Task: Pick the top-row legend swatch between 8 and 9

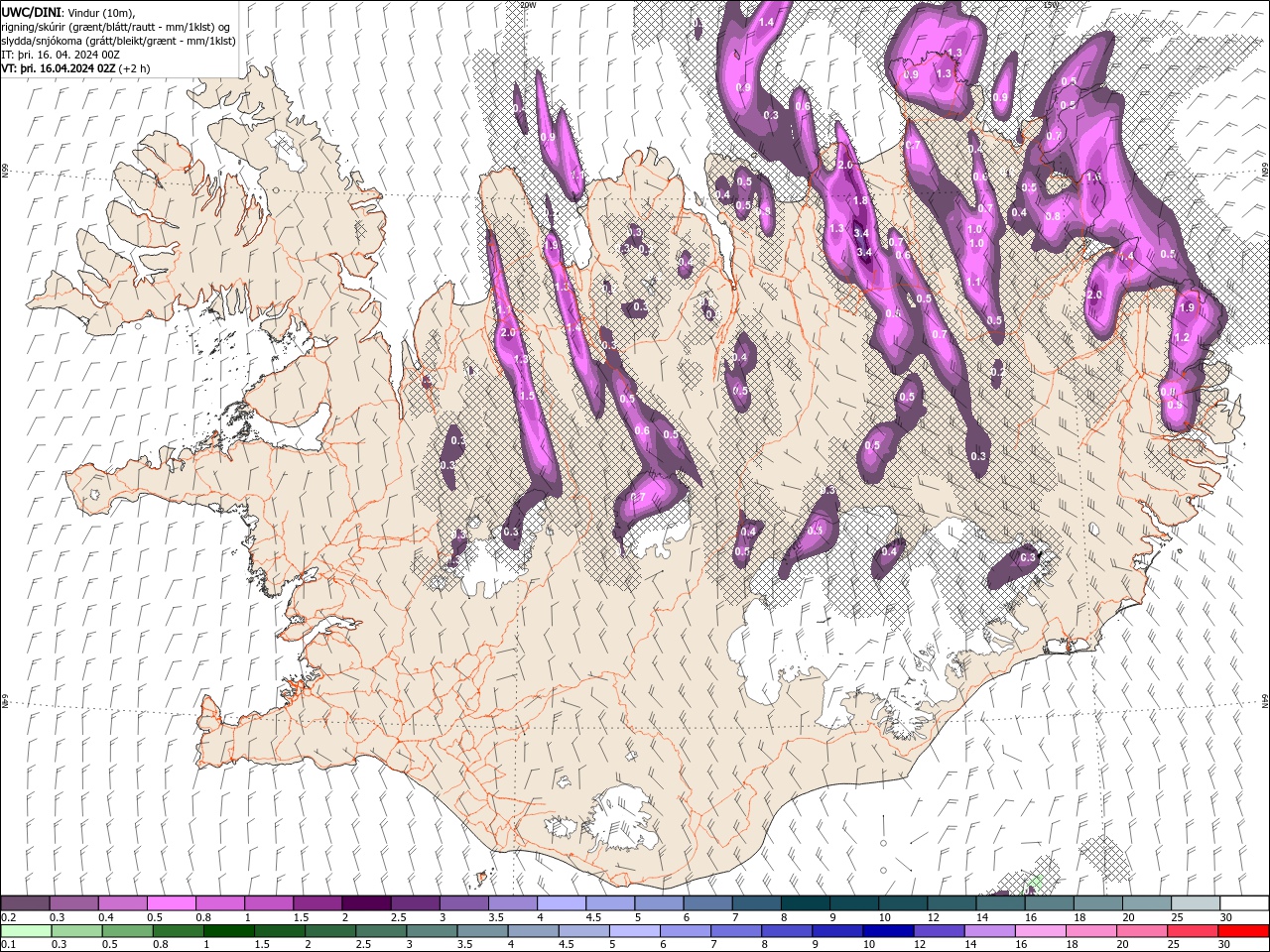Action: [805, 903]
